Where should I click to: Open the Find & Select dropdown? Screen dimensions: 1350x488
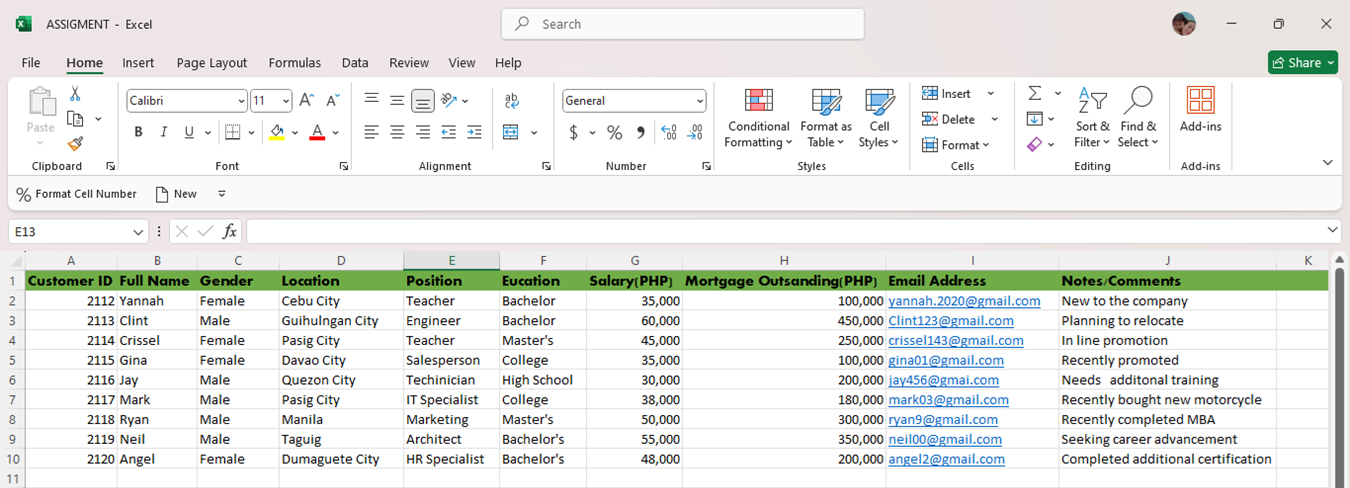pos(1138,118)
